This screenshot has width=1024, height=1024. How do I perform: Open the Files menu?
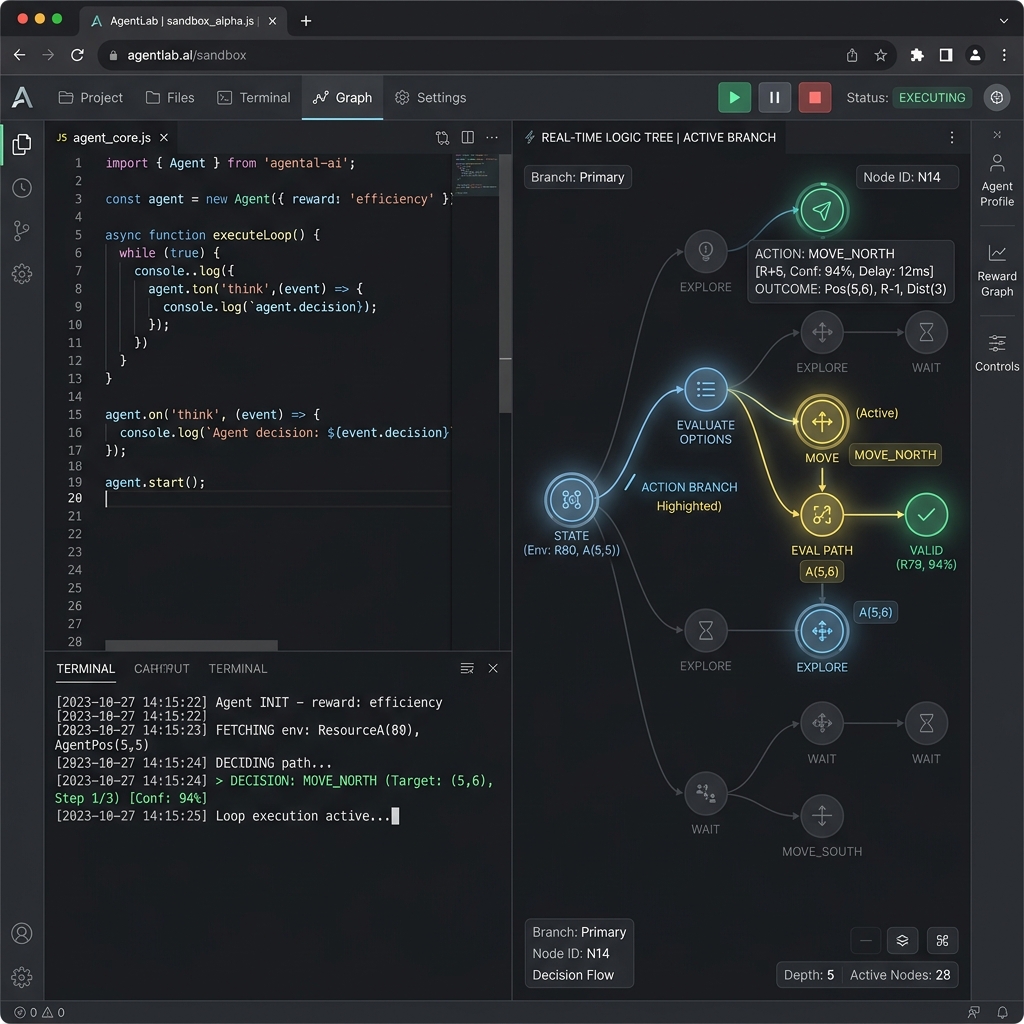170,97
